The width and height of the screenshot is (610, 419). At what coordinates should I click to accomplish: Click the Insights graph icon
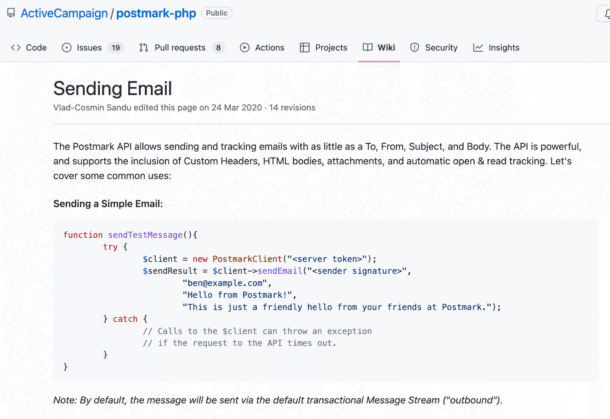point(479,47)
